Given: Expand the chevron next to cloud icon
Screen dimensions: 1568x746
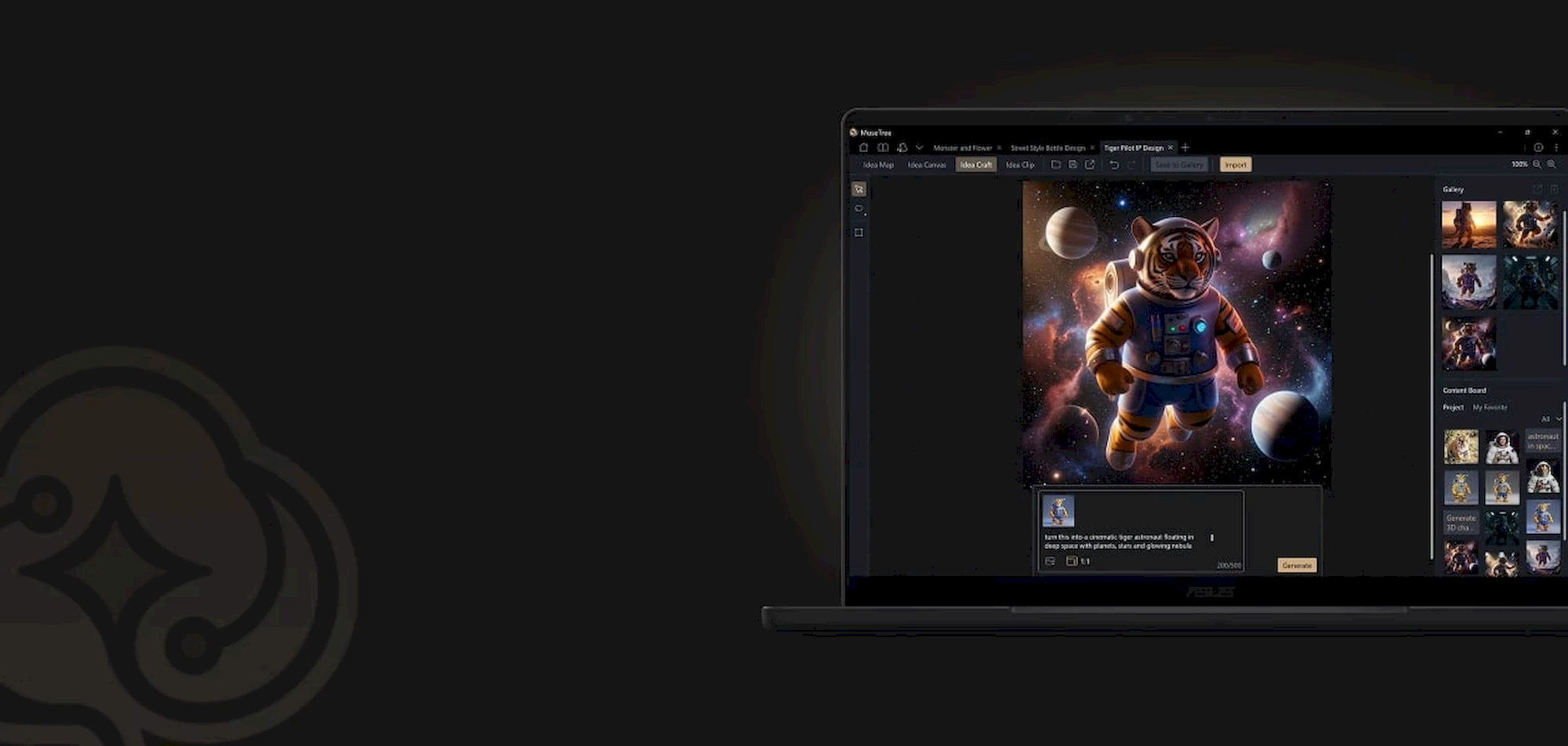Looking at the screenshot, I should (x=920, y=147).
